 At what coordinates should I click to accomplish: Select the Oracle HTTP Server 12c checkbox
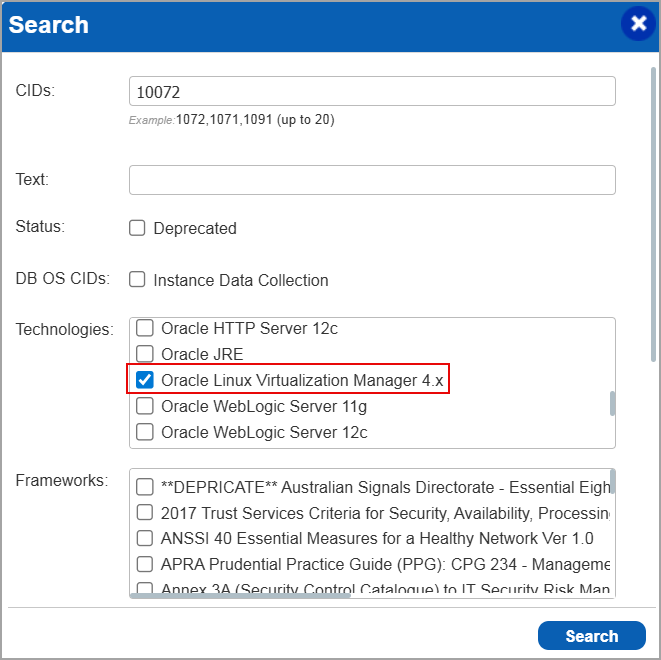(x=145, y=328)
